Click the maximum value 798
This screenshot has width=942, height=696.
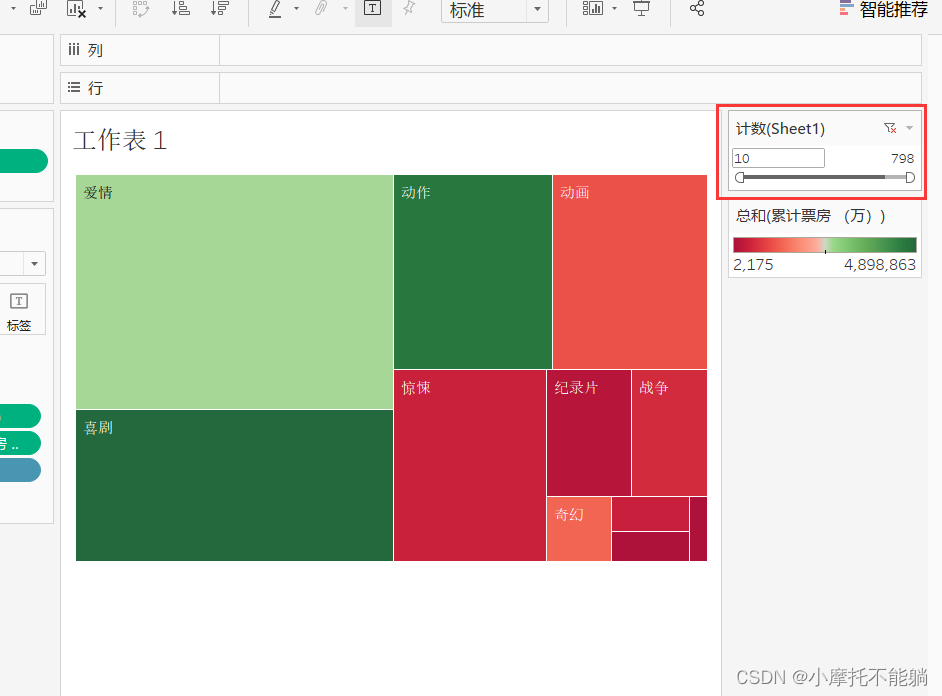(x=902, y=159)
